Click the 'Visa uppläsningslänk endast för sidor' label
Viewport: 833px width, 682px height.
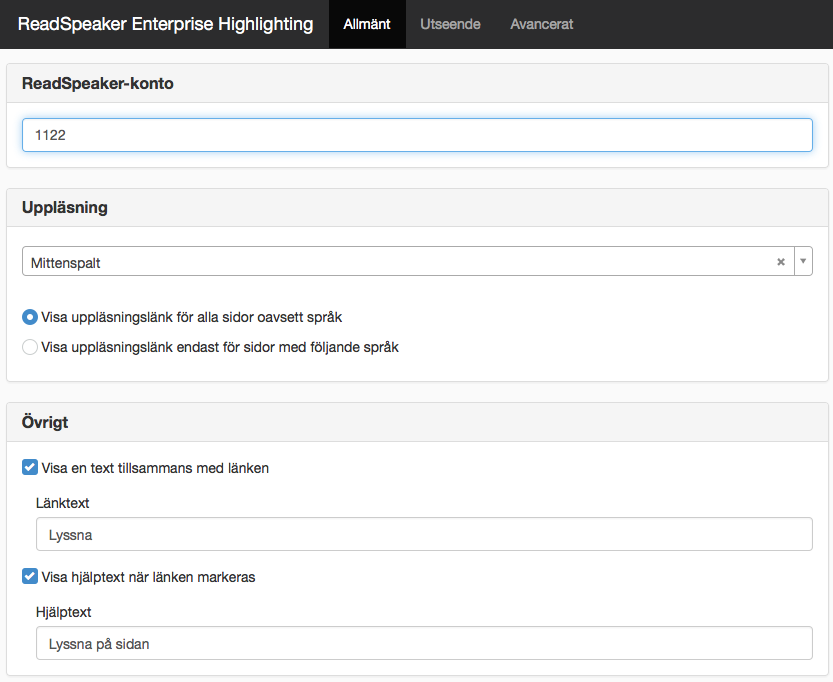coord(220,347)
